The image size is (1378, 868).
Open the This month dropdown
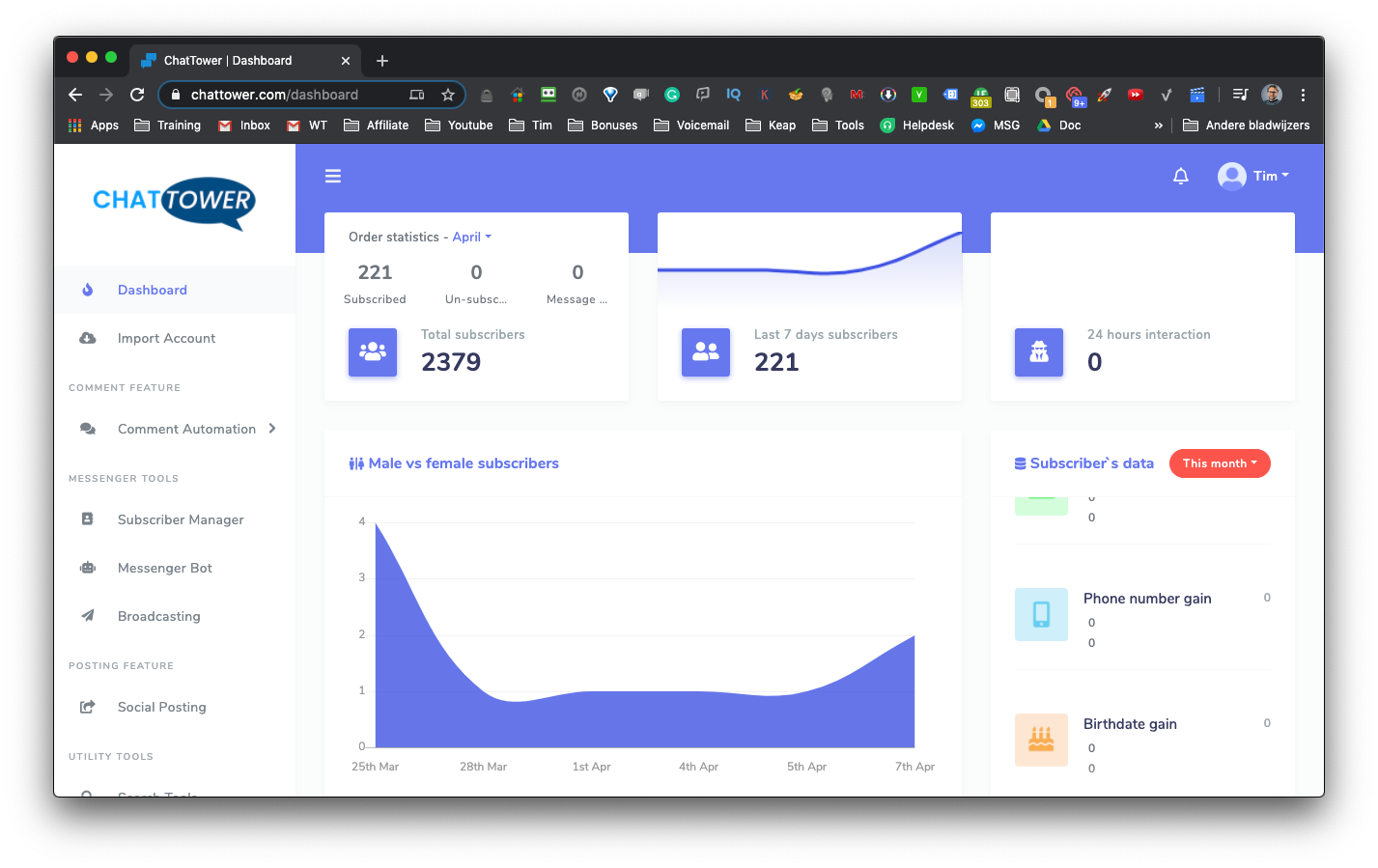(x=1220, y=463)
